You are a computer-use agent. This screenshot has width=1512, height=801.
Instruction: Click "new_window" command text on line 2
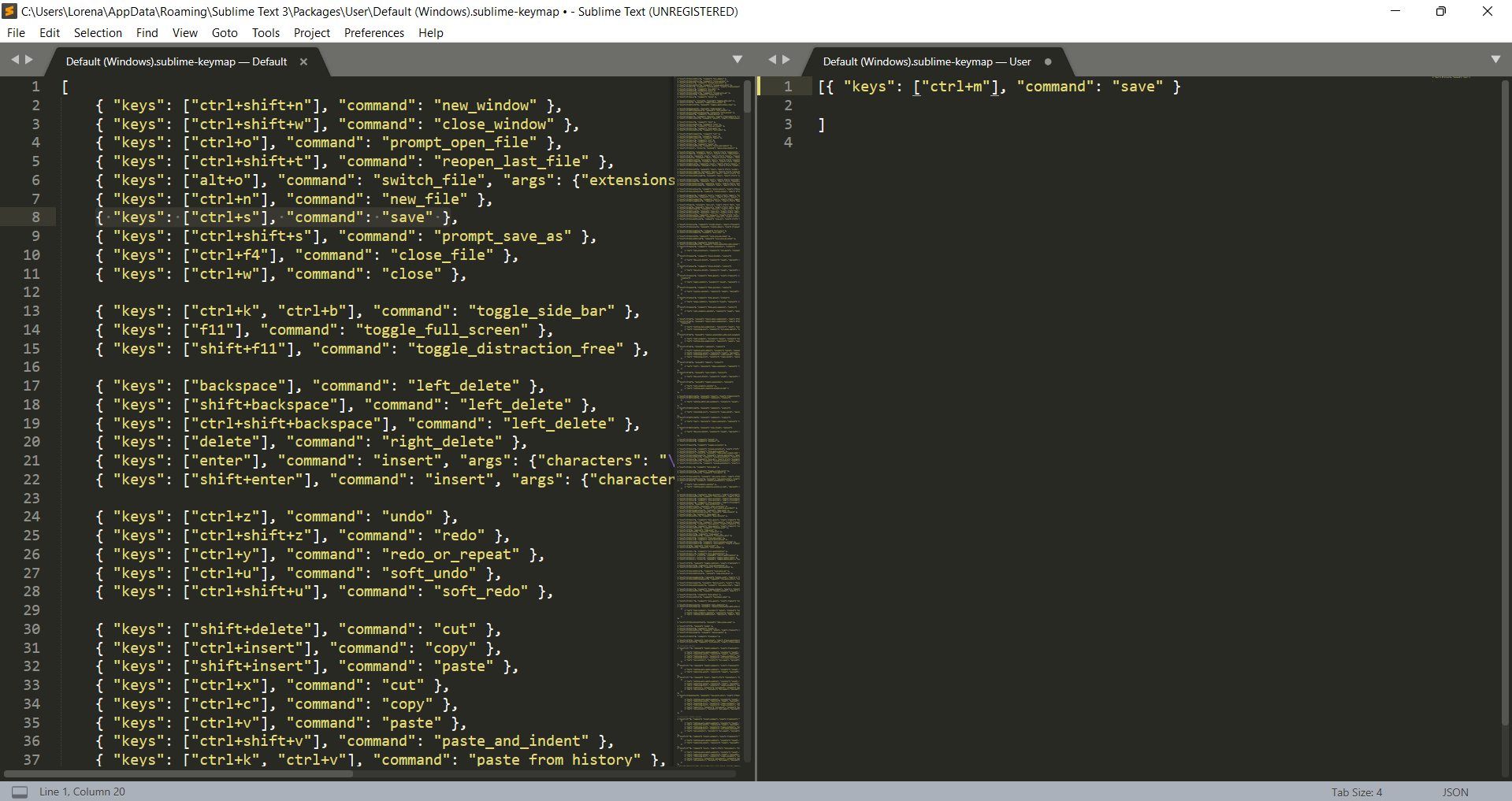[x=485, y=106]
